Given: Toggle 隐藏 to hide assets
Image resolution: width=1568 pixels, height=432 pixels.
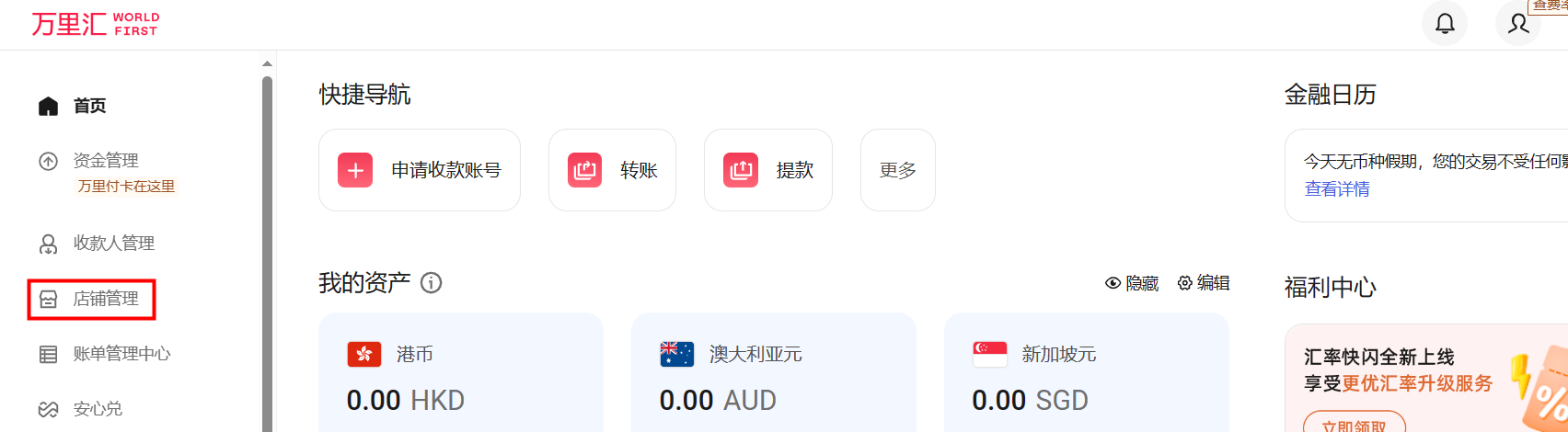Looking at the screenshot, I should coord(1132,283).
